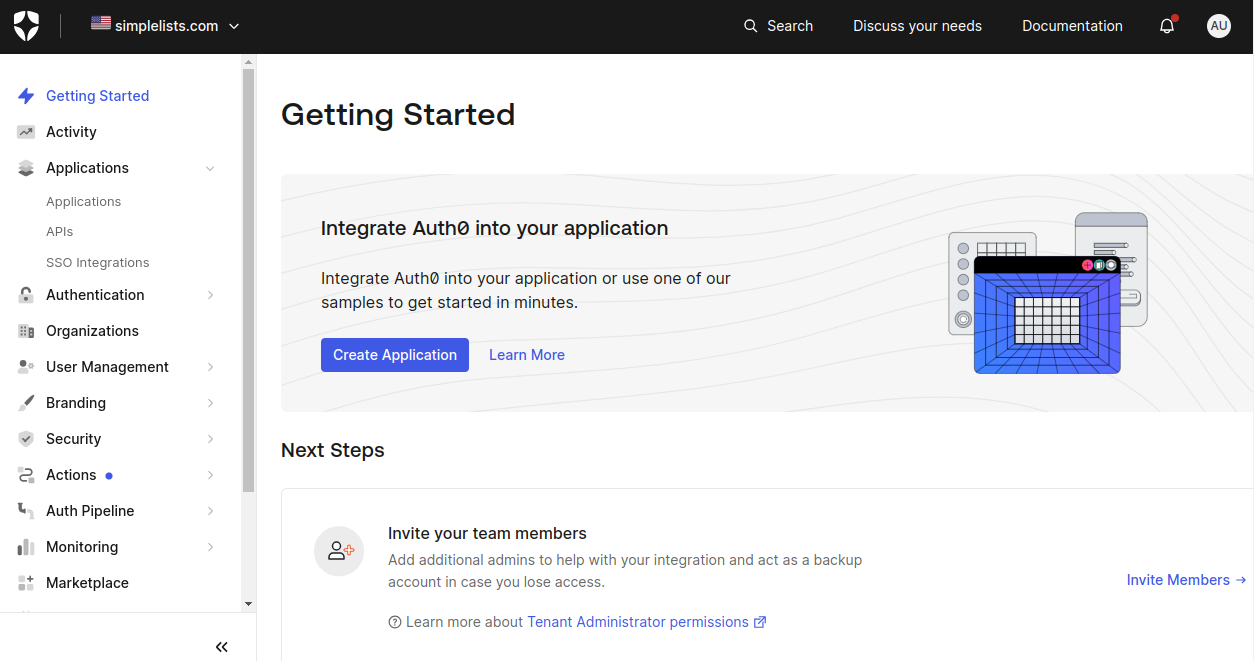Open Discuss your needs link
1254x661 pixels.
tap(918, 26)
